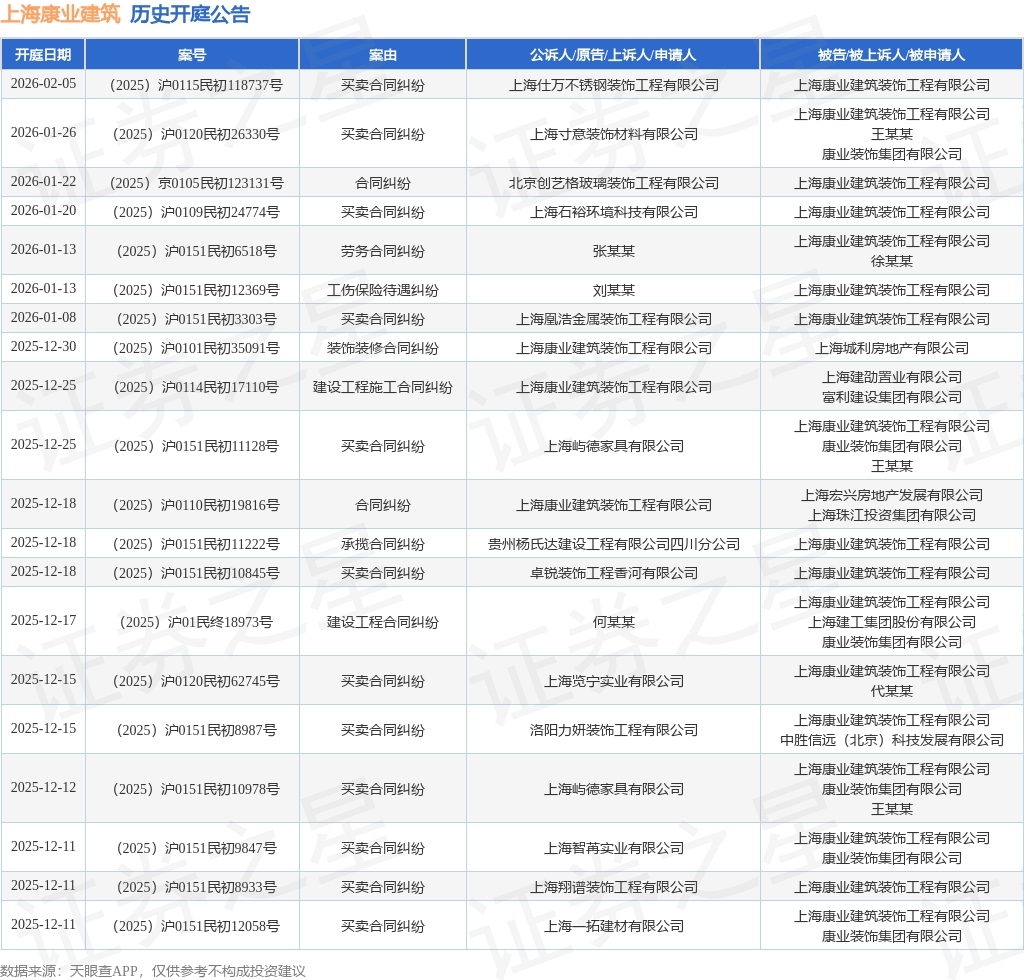Select the 被告/被上诉人/被申请人 column header

coord(891,55)
